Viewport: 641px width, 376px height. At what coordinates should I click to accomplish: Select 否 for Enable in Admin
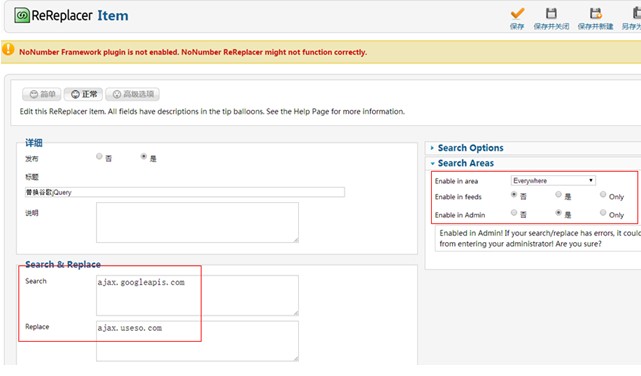(x=514, y=213)
